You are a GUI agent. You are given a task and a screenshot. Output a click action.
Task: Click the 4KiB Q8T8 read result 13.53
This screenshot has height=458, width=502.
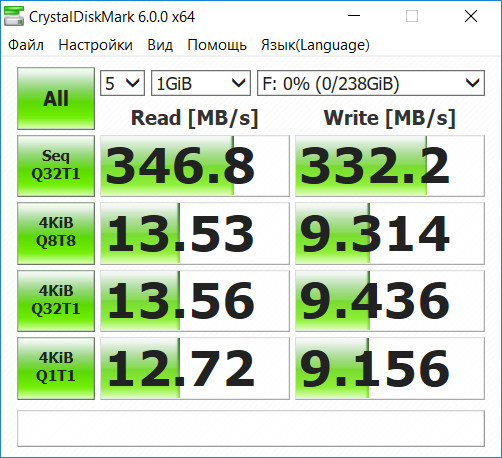click(195, 233)
